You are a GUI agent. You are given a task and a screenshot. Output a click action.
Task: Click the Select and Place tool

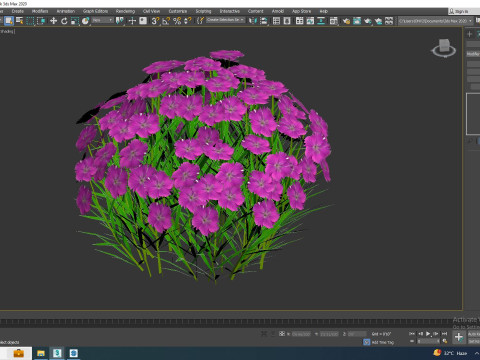86,21
